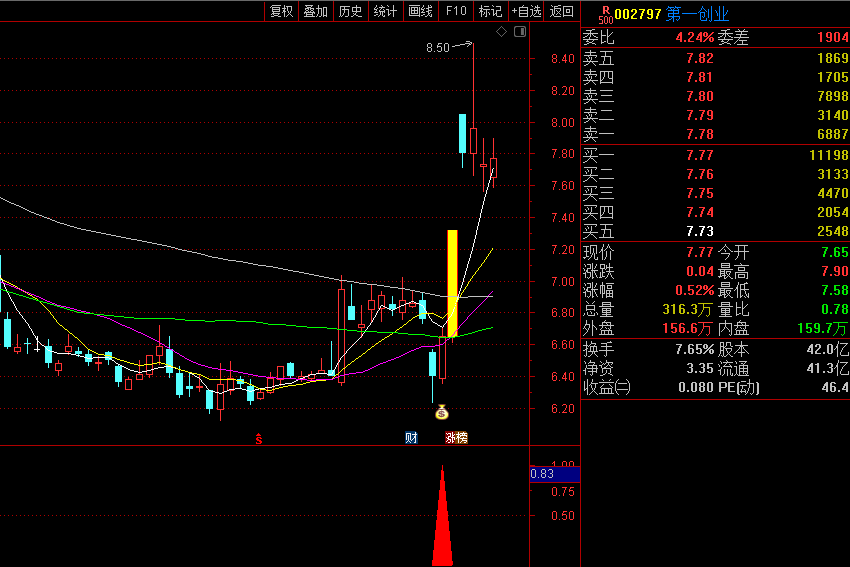850x567 pixels.
Task: Select the 画线 draw line tool
Action: click(x=420, y=11)
